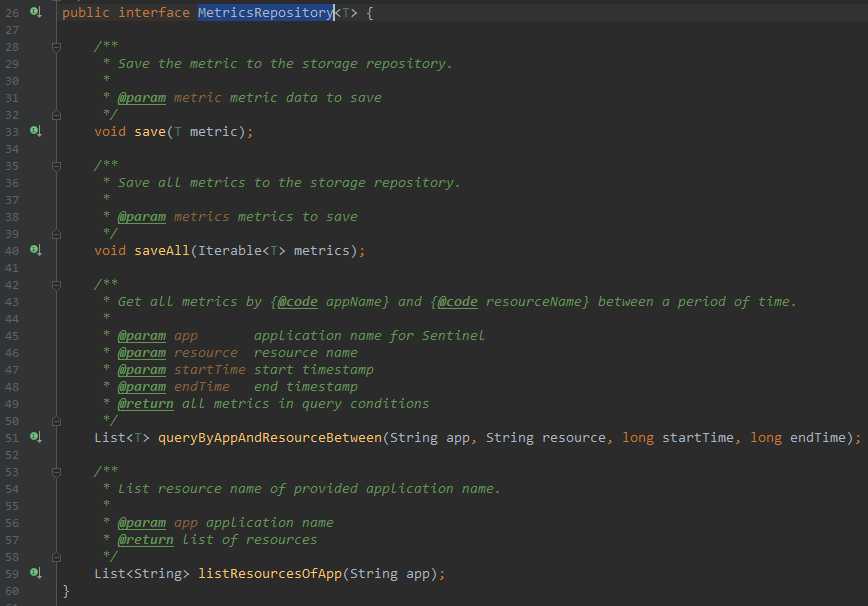
Task: Click 'List resource name of provided application name' comment
Action: 309,489
